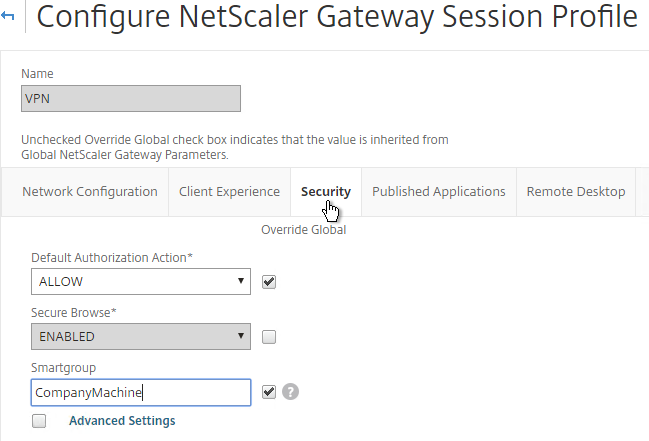Switch to the Remote Desktop tab

(576, 192)
